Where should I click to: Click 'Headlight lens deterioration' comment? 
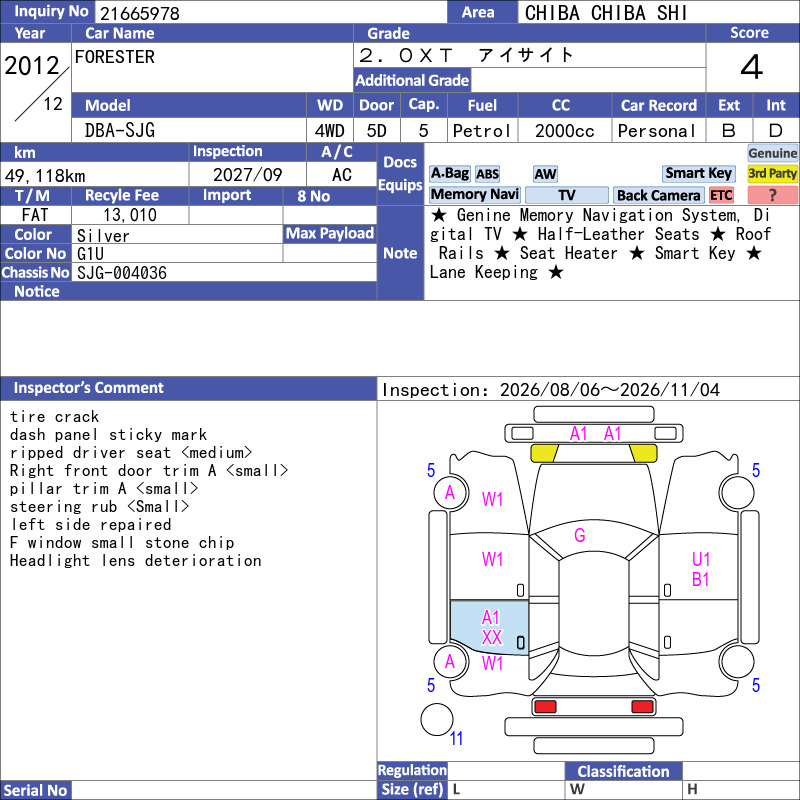coord(135,561)
